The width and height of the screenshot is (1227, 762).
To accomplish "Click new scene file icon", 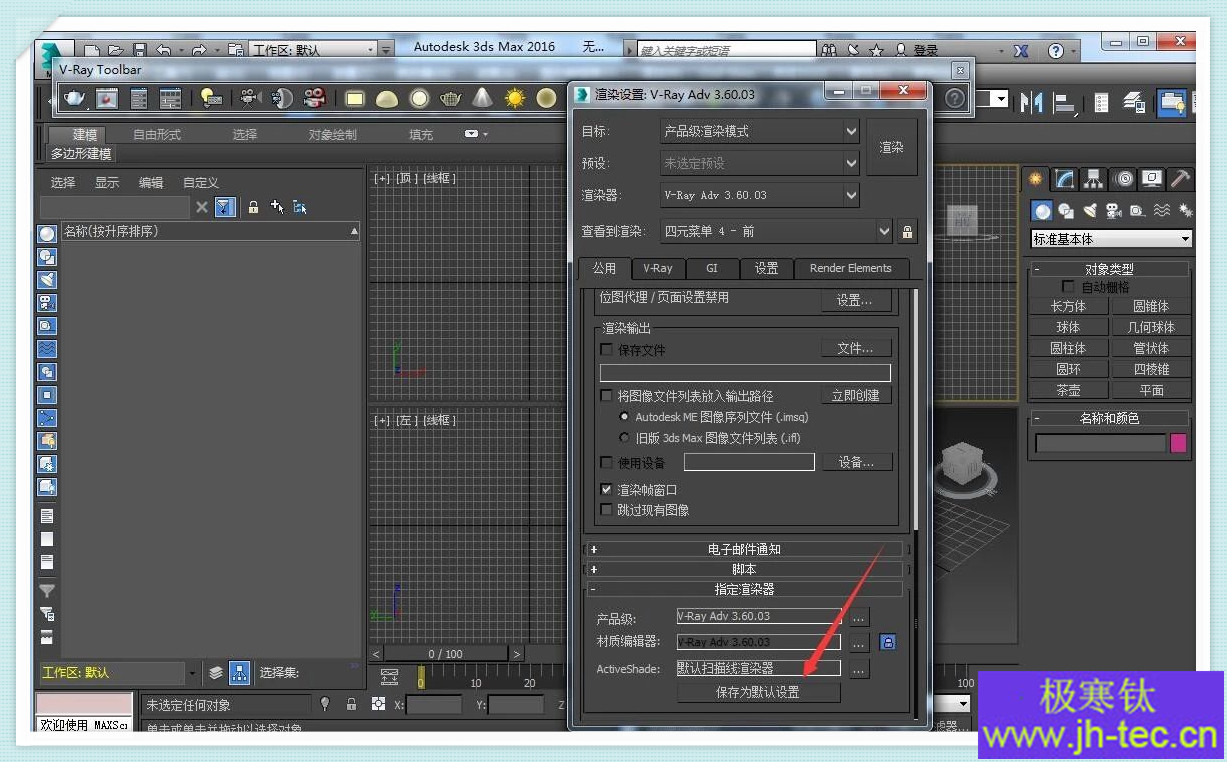I will (92, 49).
